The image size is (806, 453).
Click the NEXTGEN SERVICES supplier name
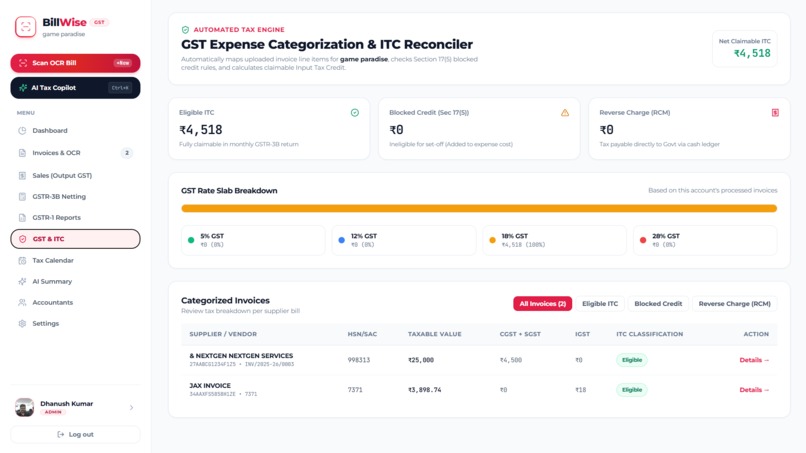241,356
